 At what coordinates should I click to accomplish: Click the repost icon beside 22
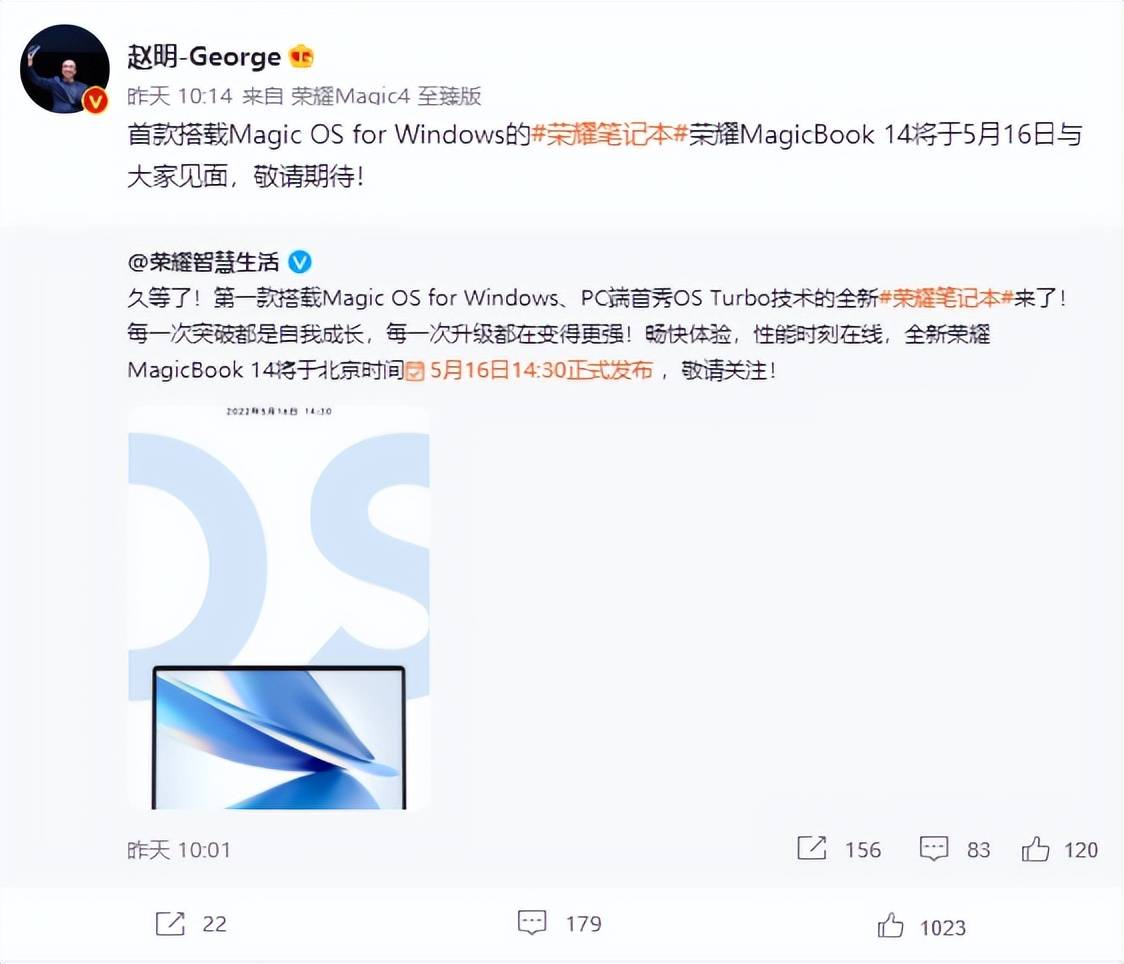pos(170,923)
